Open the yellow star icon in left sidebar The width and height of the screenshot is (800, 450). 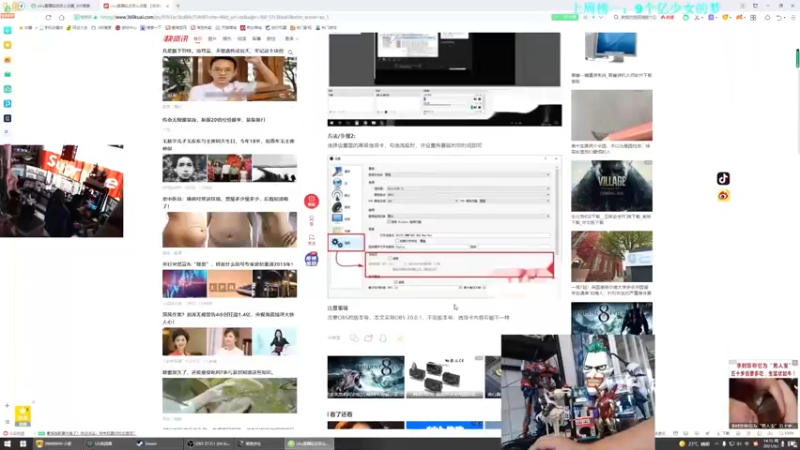(x=7, y=45)
